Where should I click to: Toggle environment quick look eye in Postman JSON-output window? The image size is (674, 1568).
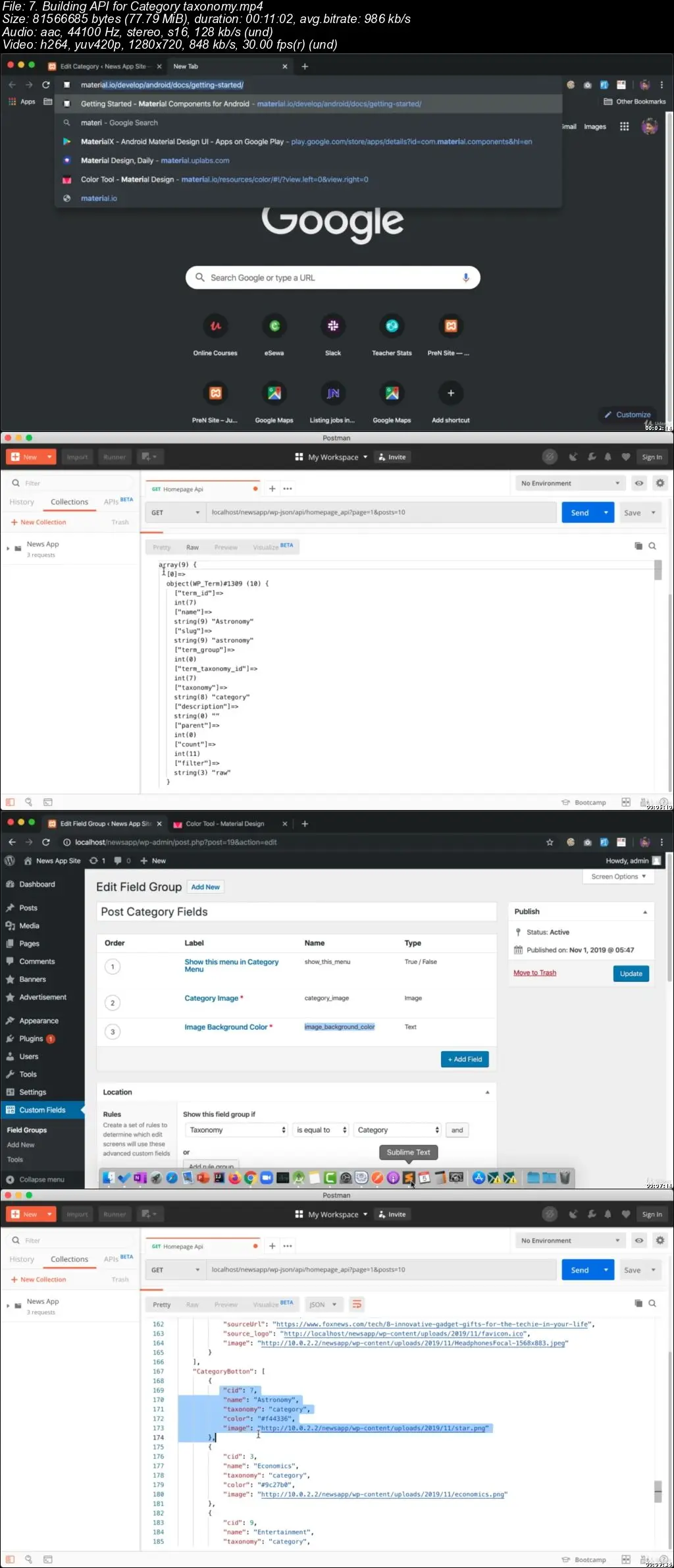[638, 1241]
